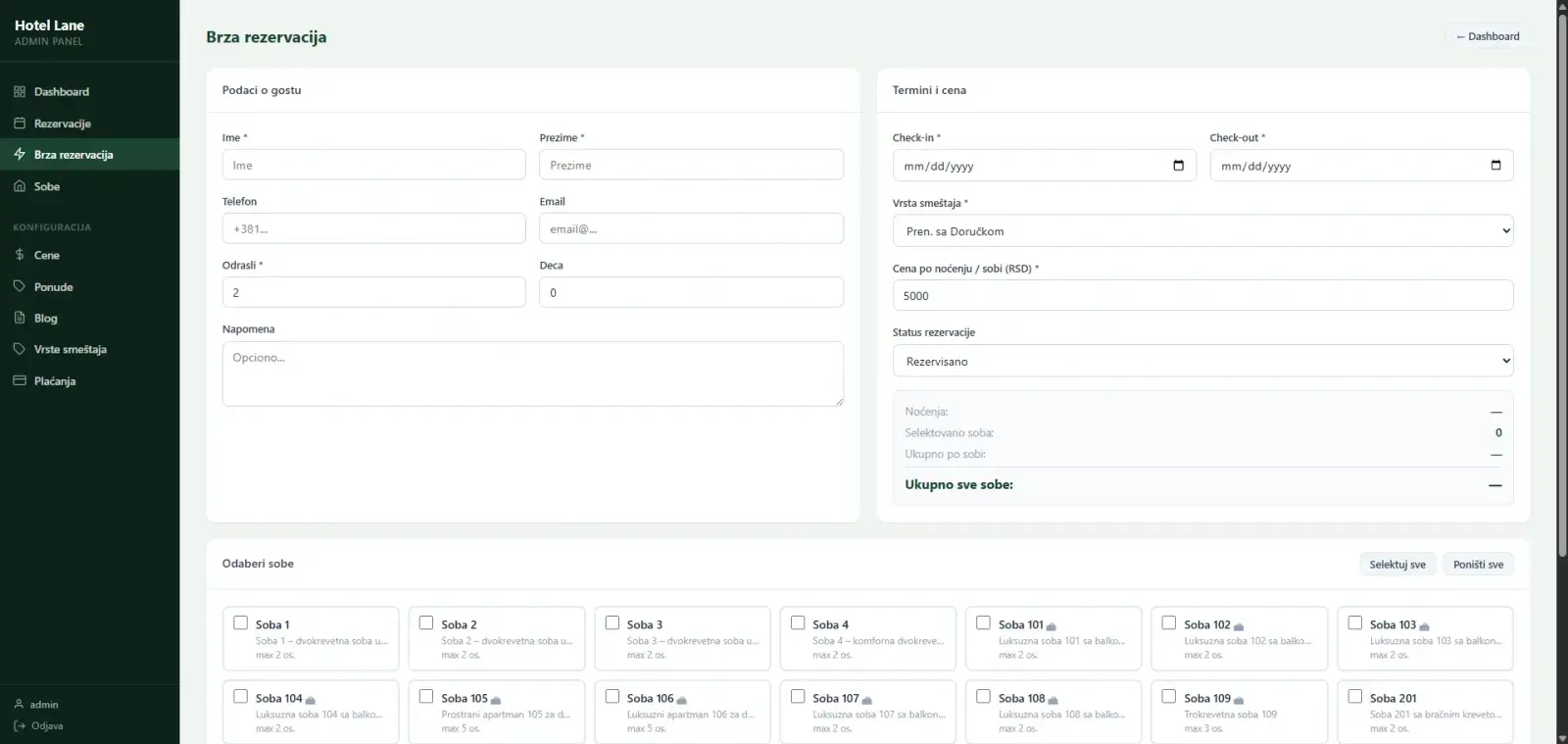Open Ponude in the sidebar
Screen dimensions: 1568x744
click(89, 286)
